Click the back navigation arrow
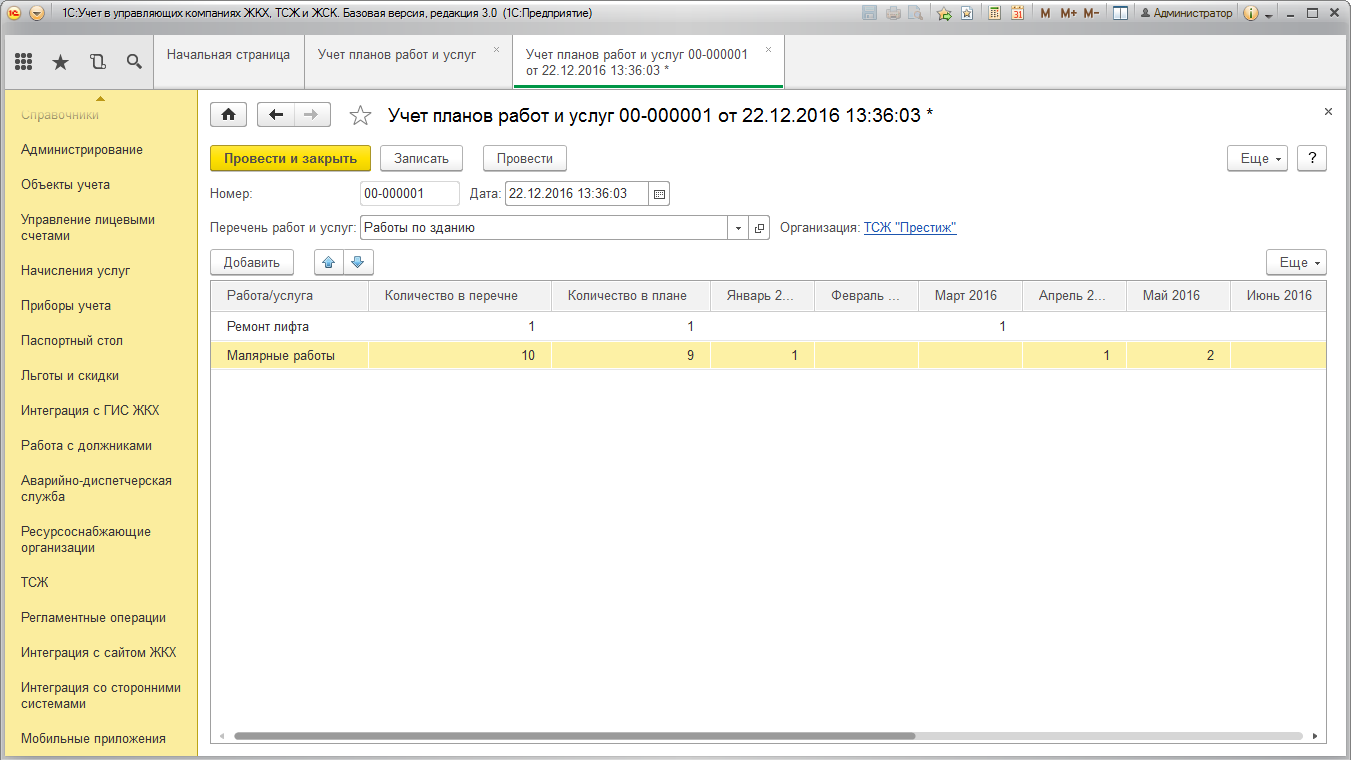 (x=276, y=115)
